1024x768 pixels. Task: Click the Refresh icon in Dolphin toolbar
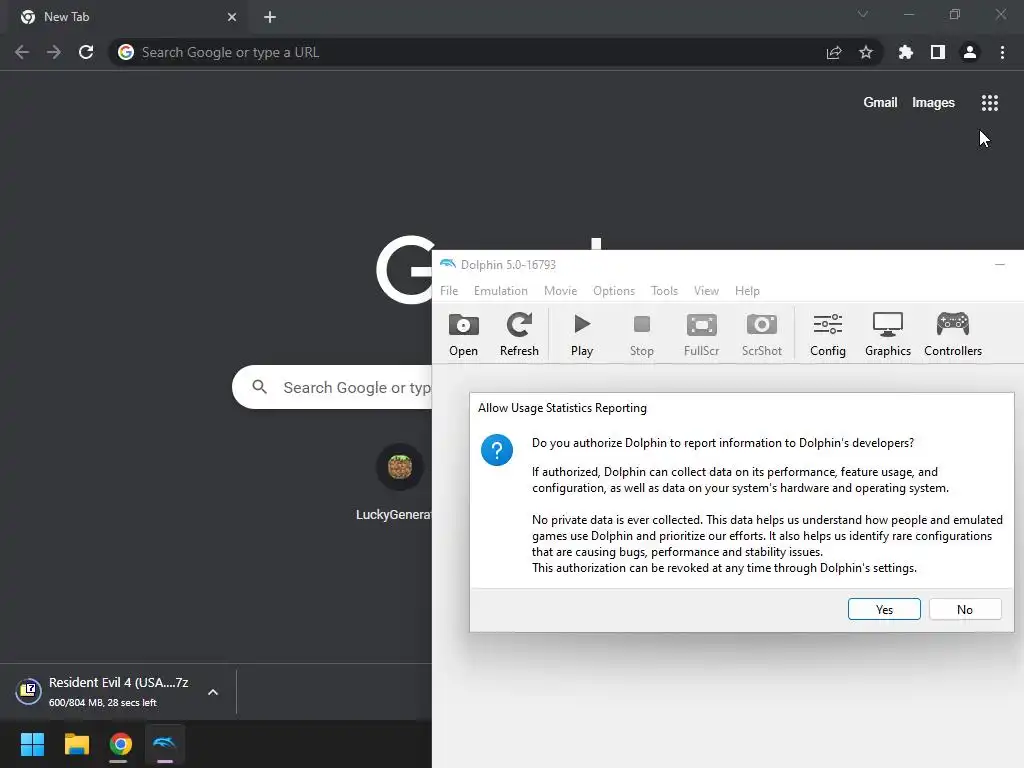[x=519, y=334]
